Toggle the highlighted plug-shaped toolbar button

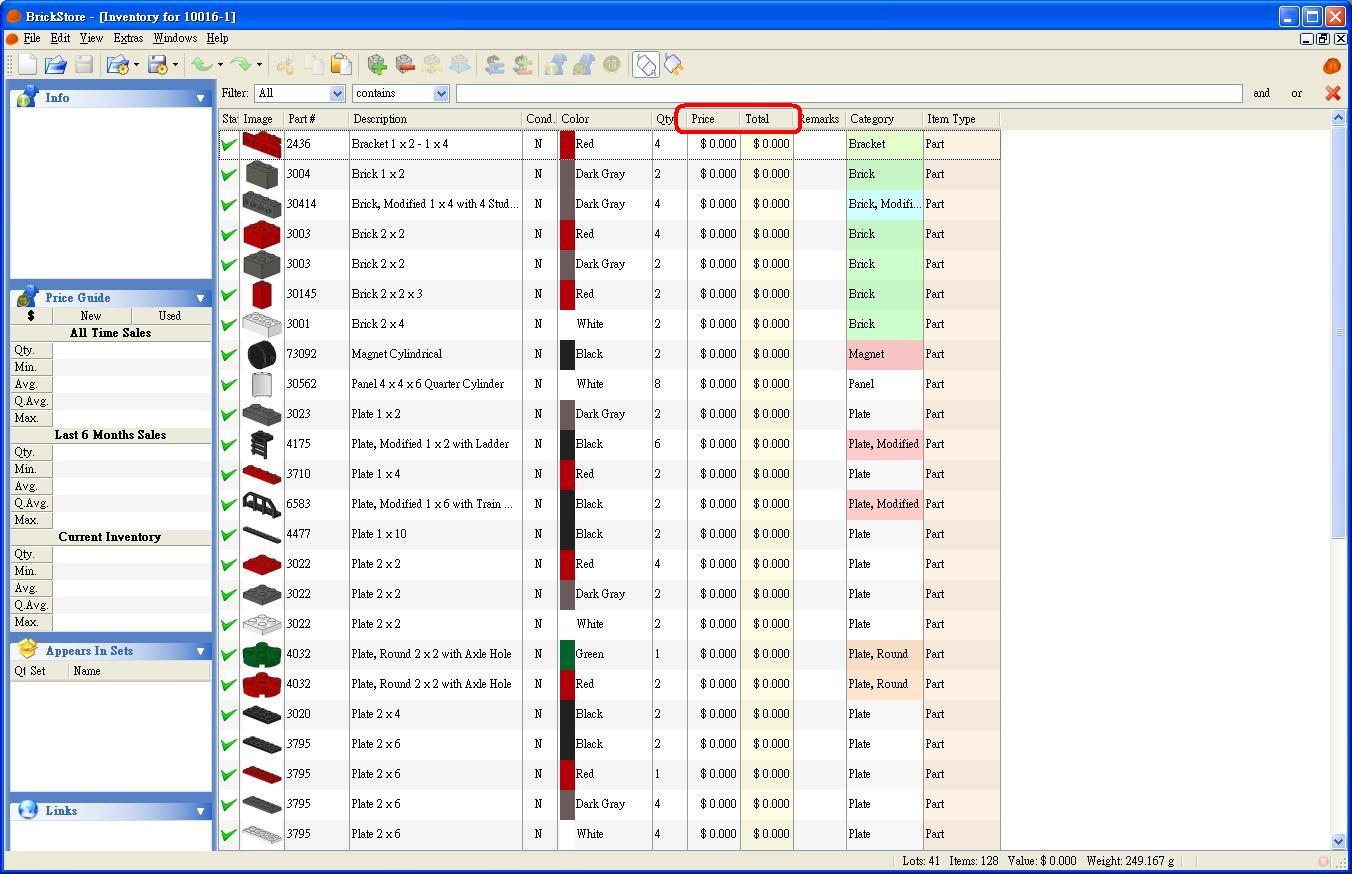(x=646, y=65)
